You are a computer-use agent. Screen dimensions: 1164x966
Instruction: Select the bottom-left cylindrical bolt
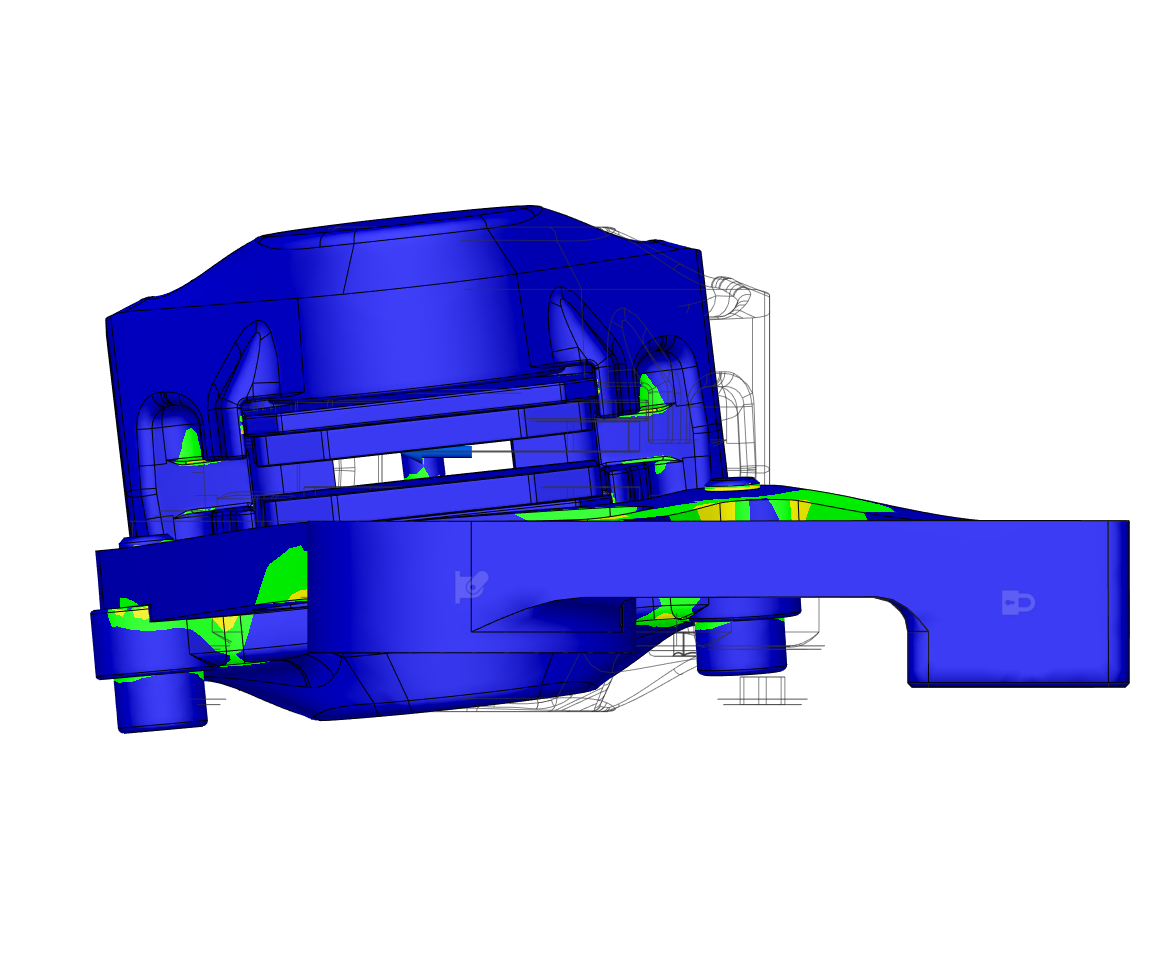[x=160, y=702]
